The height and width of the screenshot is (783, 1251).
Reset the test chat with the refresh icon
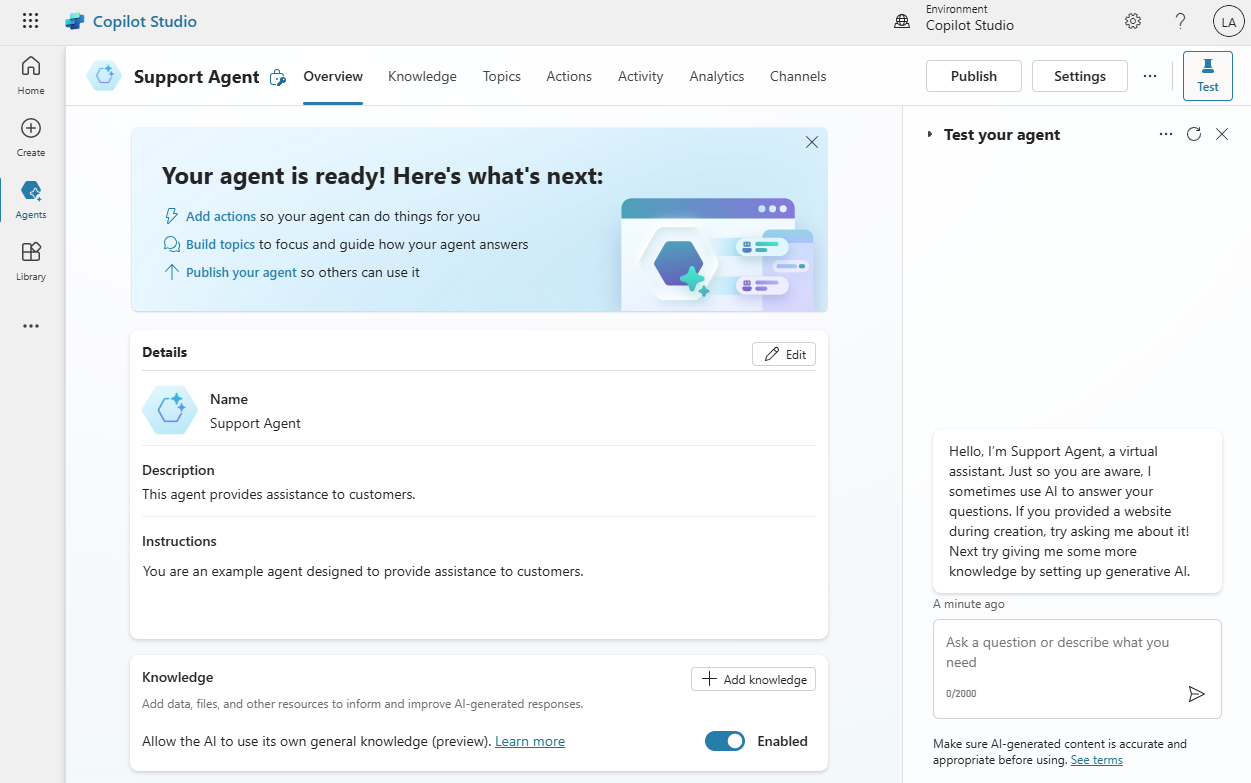(1193, 133)
